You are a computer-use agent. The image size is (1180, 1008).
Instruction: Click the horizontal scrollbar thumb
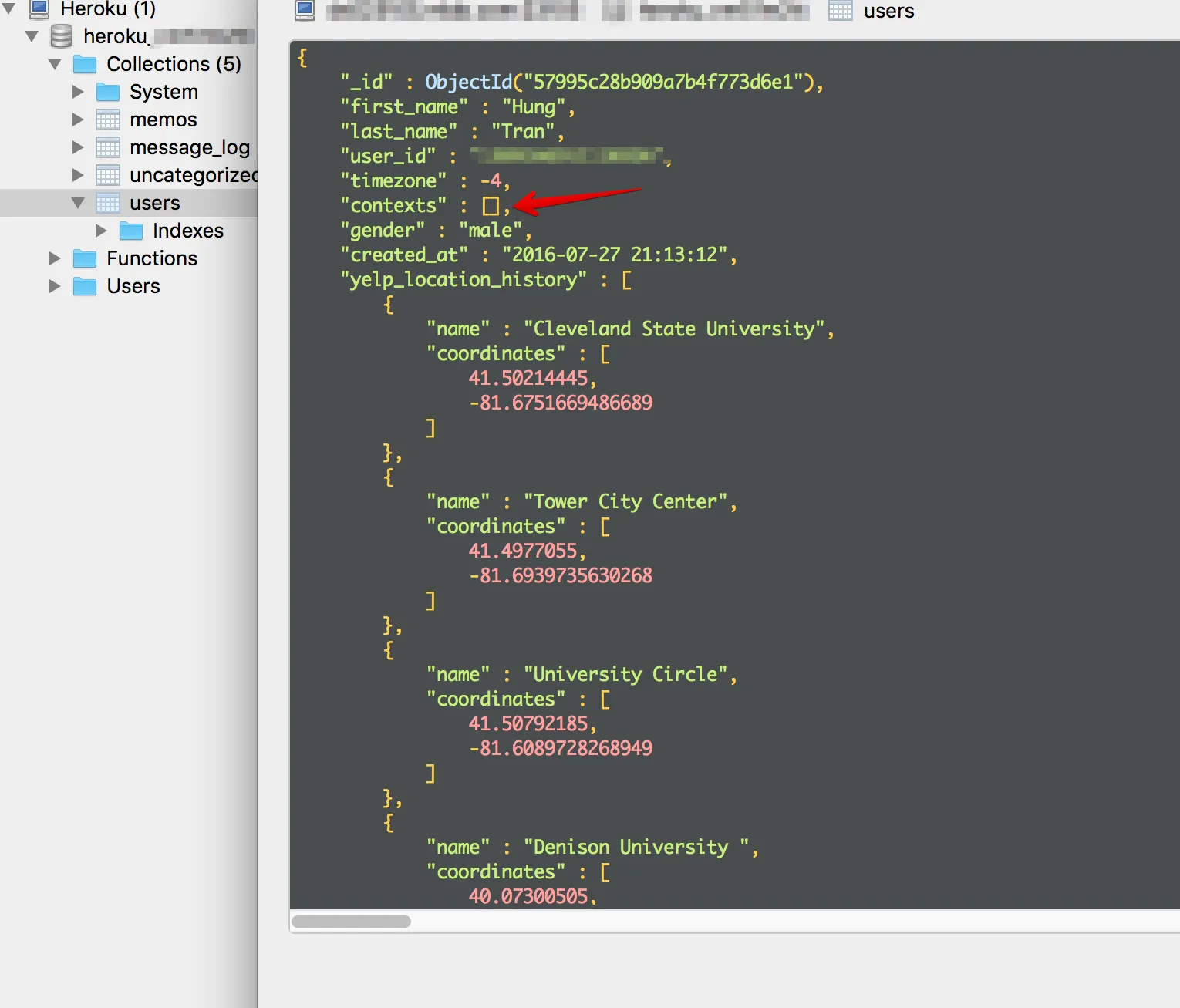[351, 922]
